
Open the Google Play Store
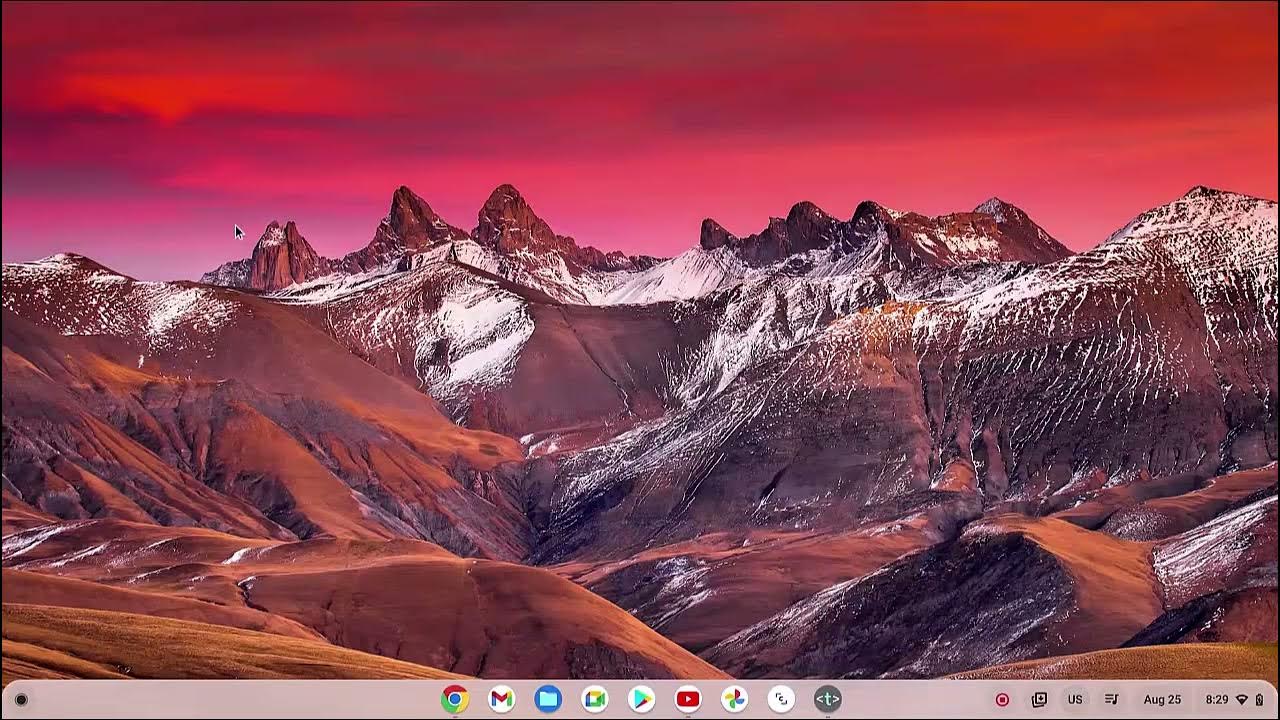tap(641, 700)
